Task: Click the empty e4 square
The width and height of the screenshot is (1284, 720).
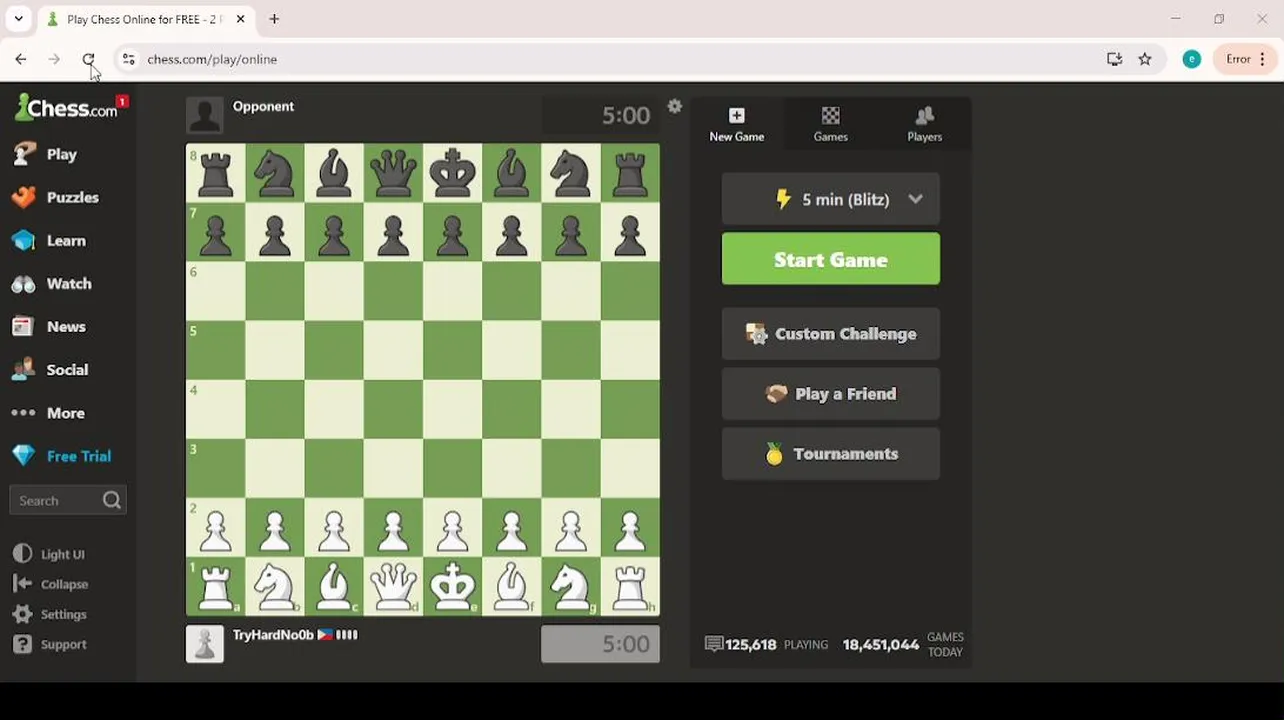Action: 452,409
